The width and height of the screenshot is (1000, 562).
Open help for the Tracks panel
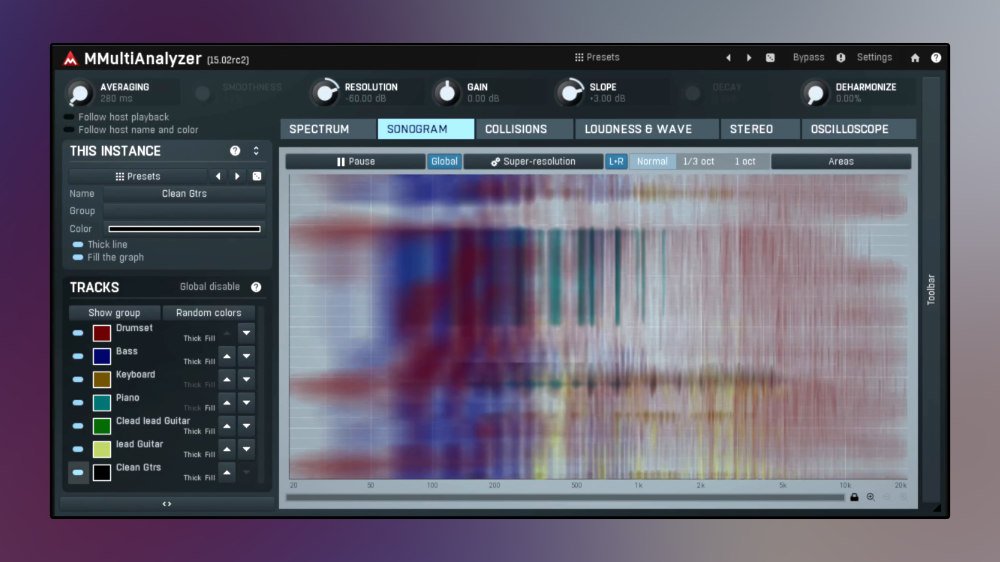pos(256,287)
